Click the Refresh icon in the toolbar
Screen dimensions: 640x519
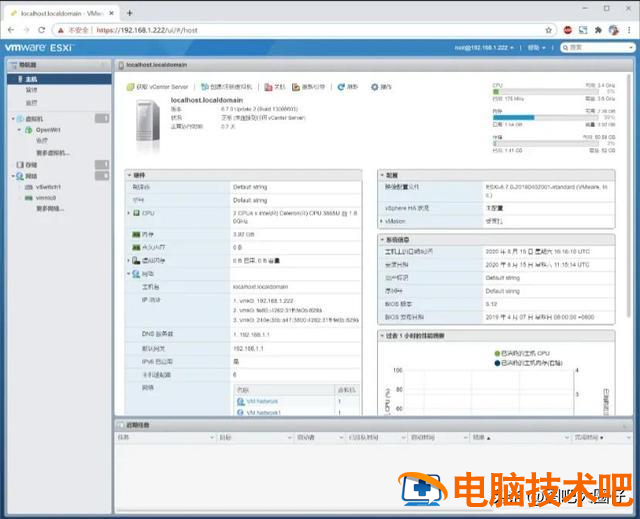click(341, 87)
